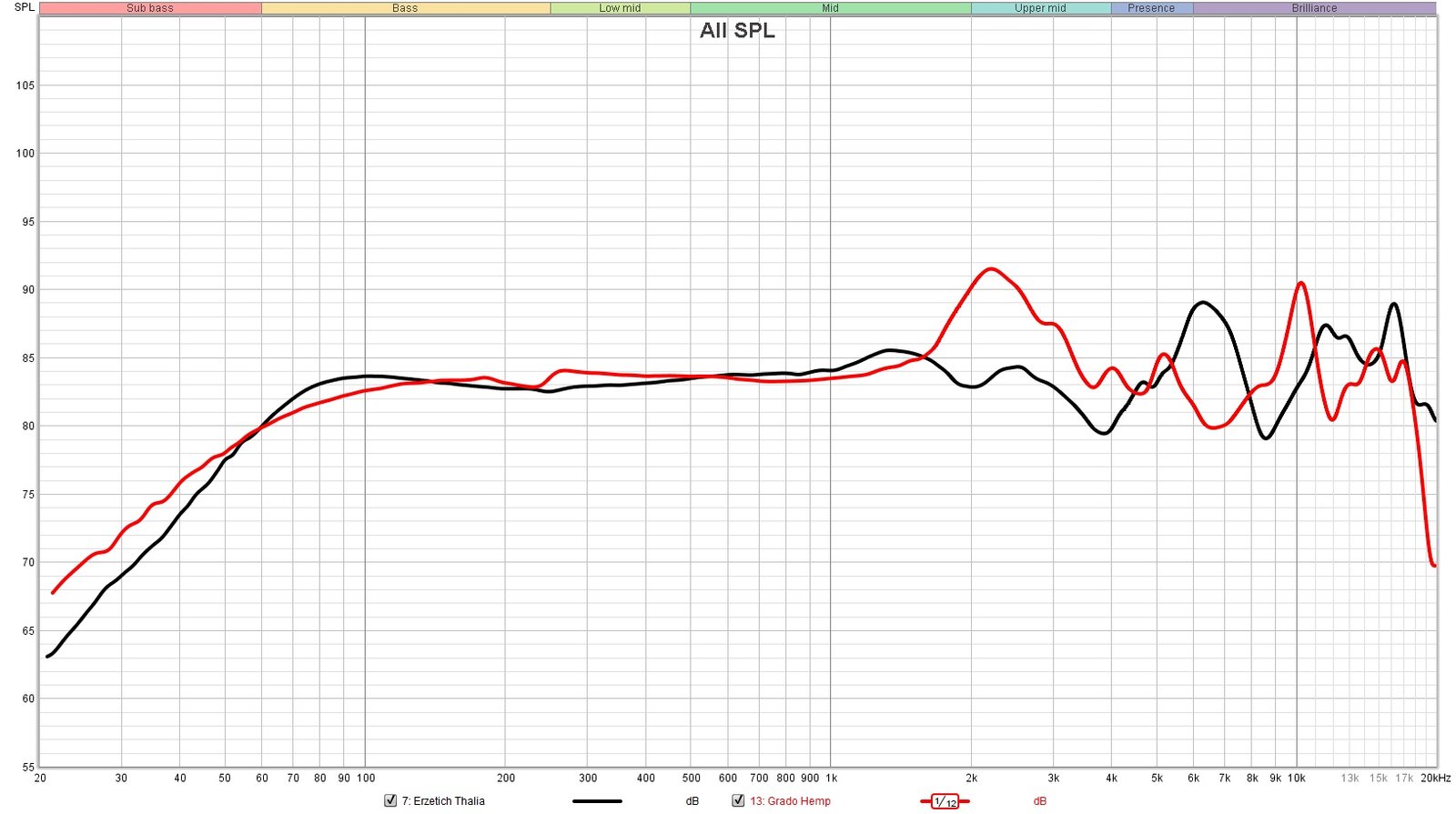Screen dimensions: 1456x814
Task: Click the 105 label on SPL axis
Action: click(25, 85)
